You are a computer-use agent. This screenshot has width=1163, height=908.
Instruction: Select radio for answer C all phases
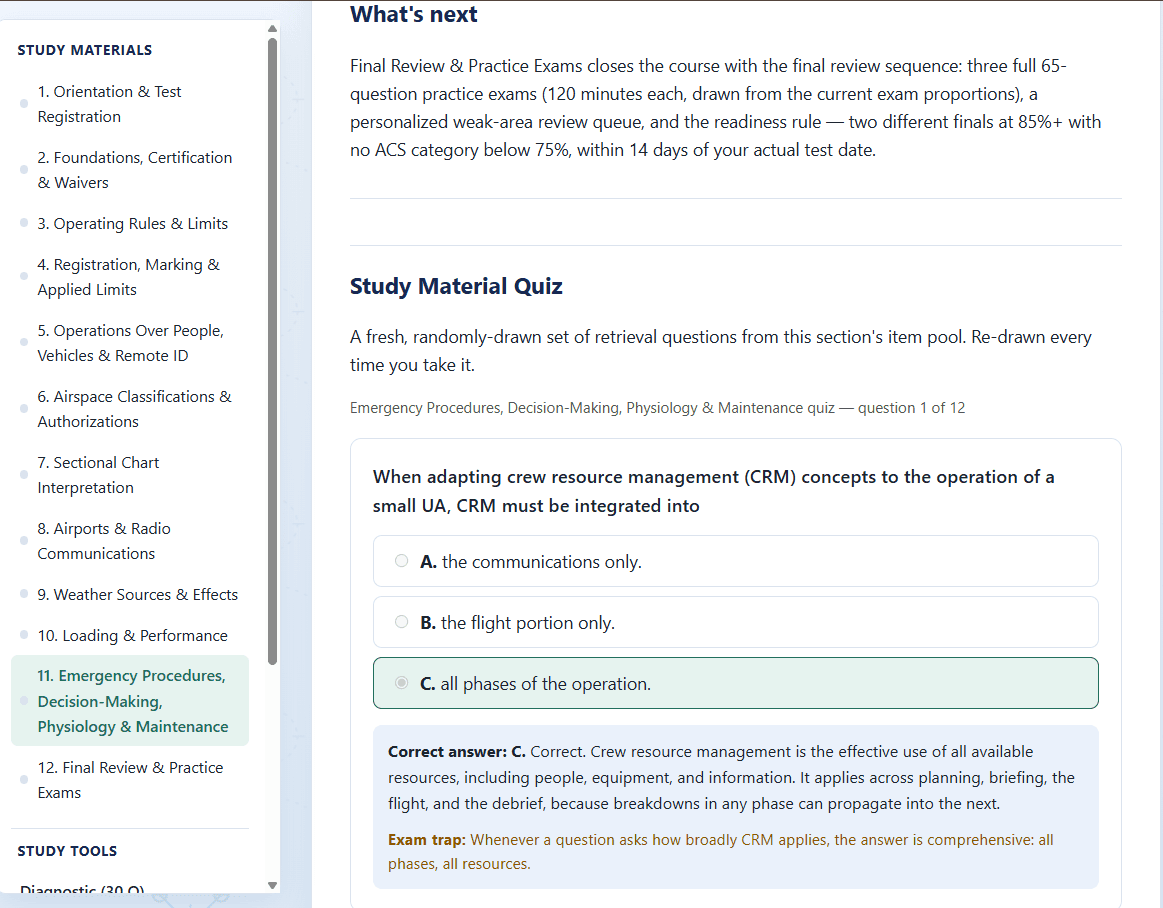[x=401, y=682]
